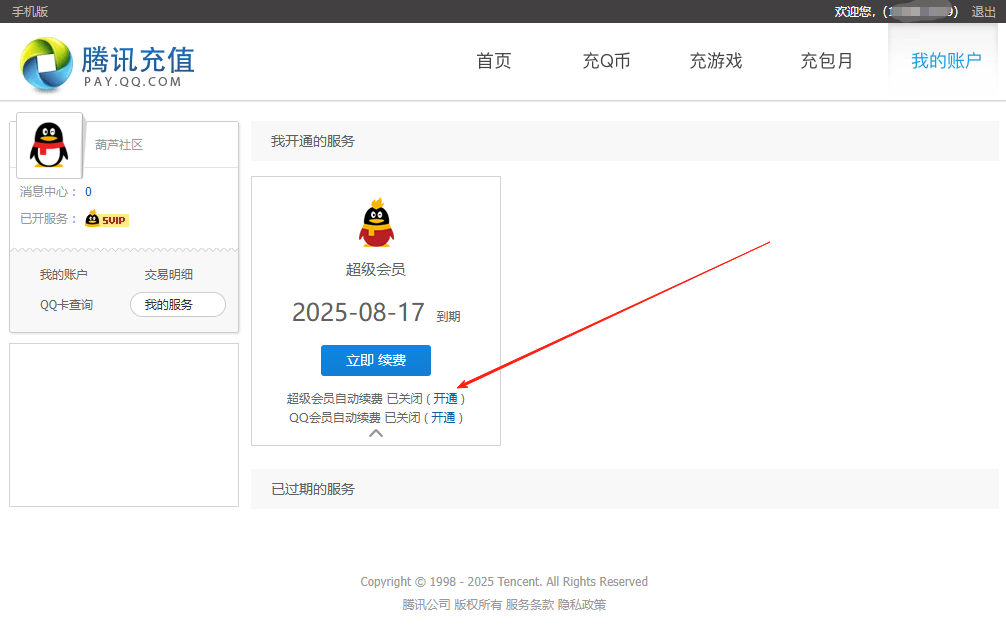The height and width of the screenshot is (640, 1006).
Task: Click the 消息中心 label
Action: coord(48,192)
